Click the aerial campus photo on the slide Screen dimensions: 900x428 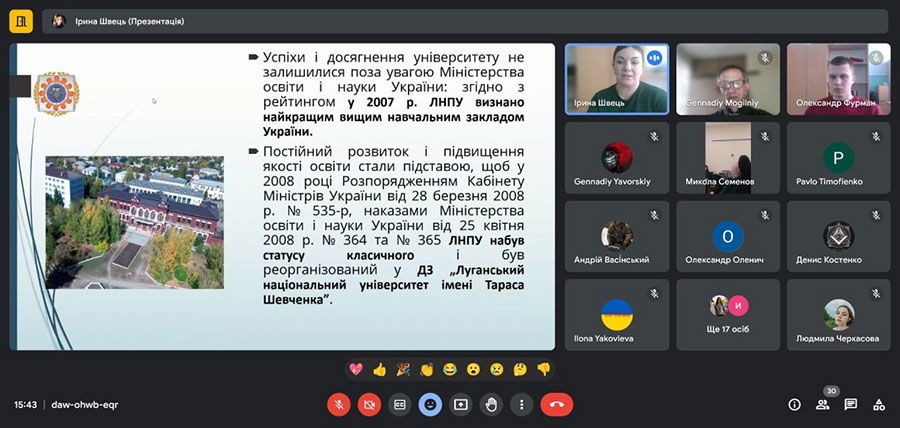(134, 222)
